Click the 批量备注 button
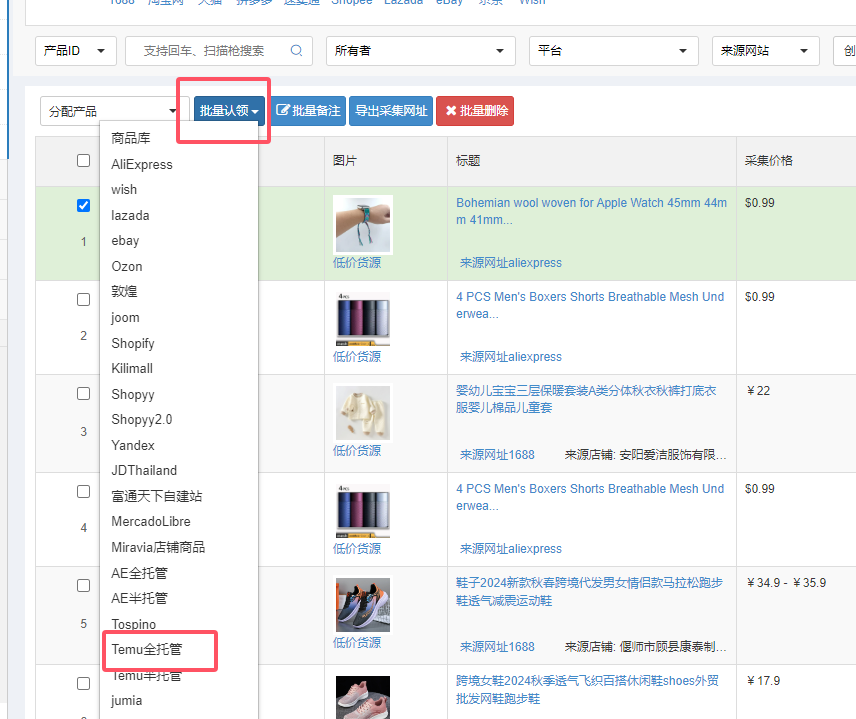The image size is (856, 719). 308,111
